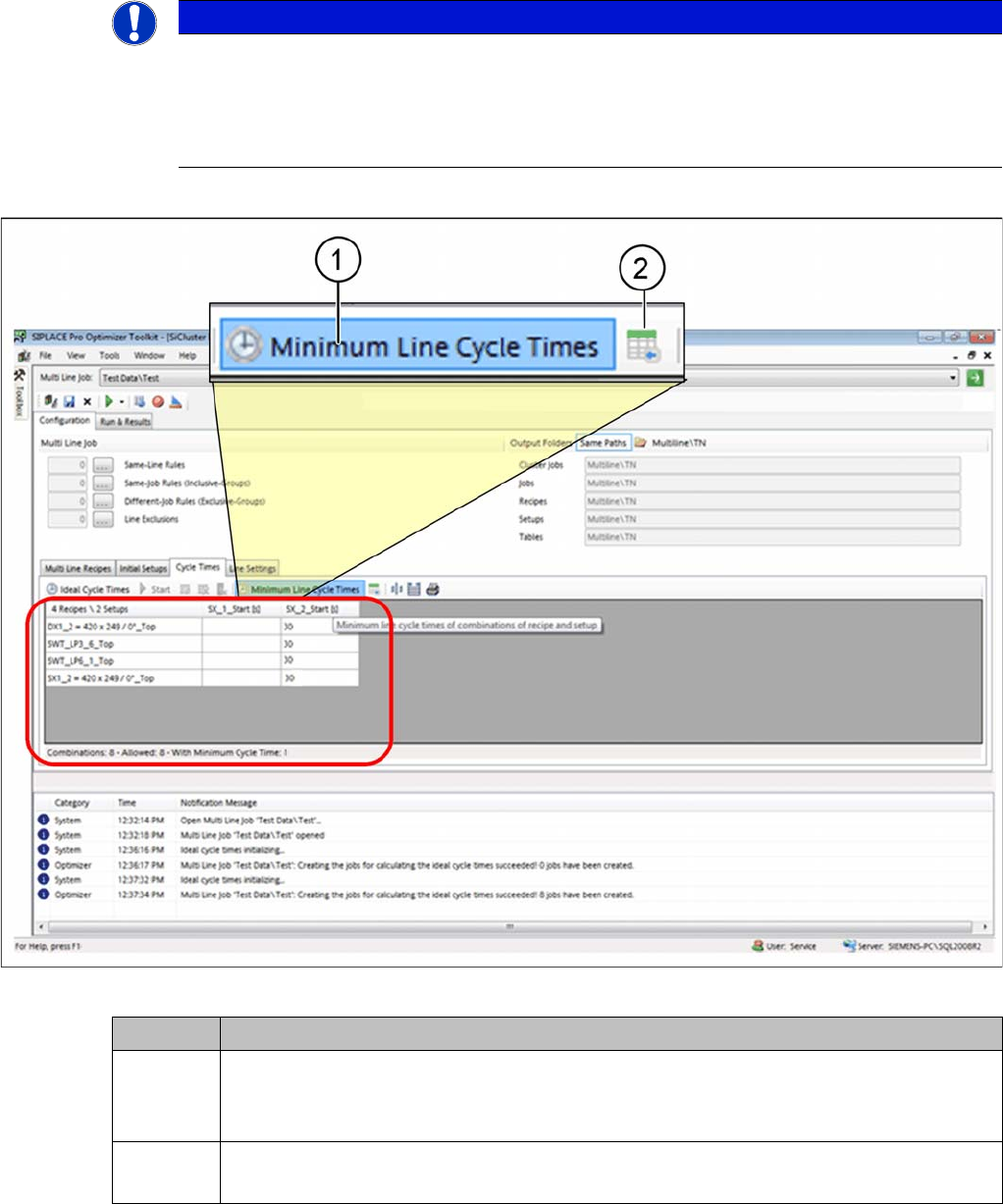Image resolution: width=1003 pixels, height=1204 pixels.
Task: Click the Recipes path field
Action: (x=772, y=501)
